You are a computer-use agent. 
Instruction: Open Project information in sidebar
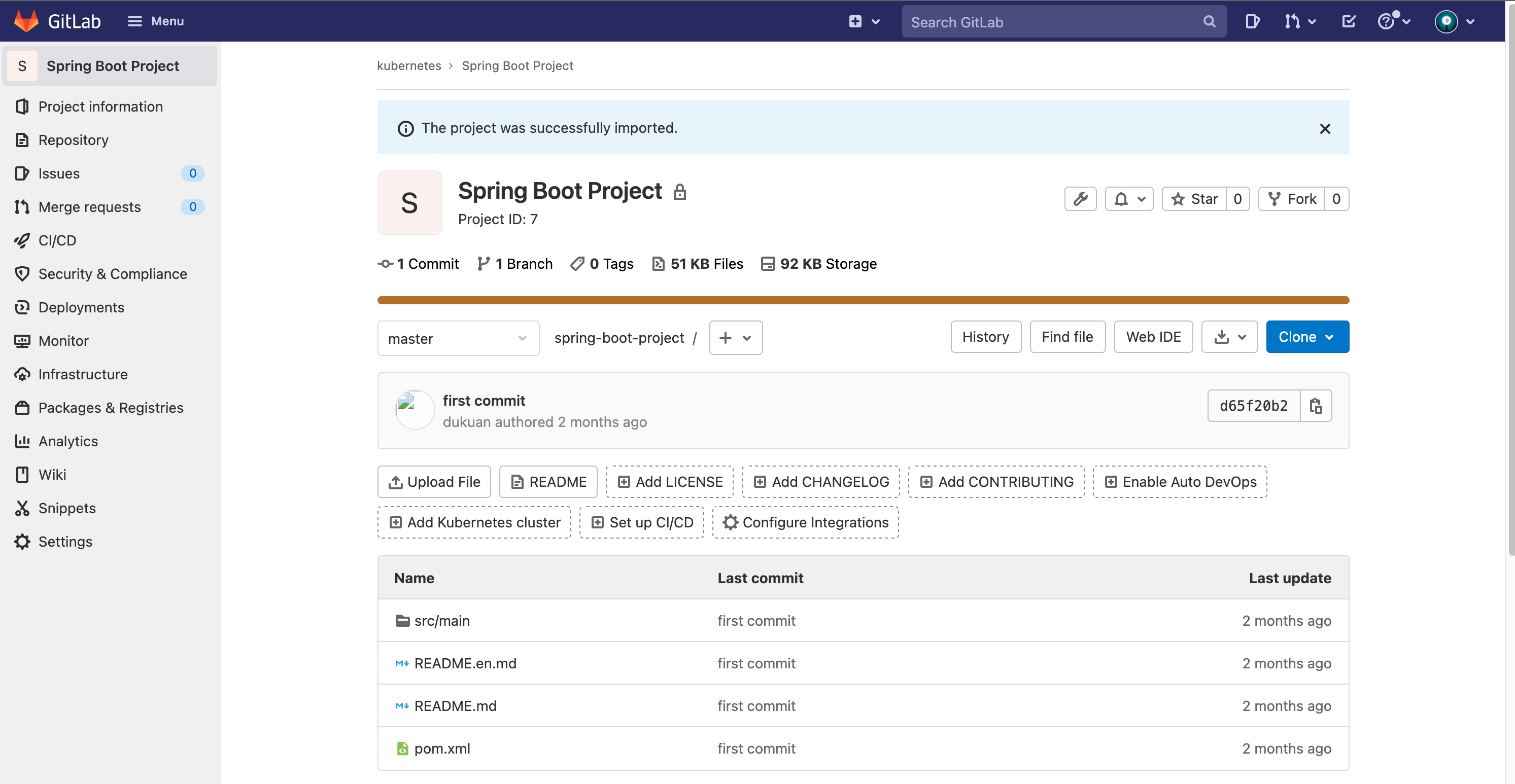tap(111, 106)
